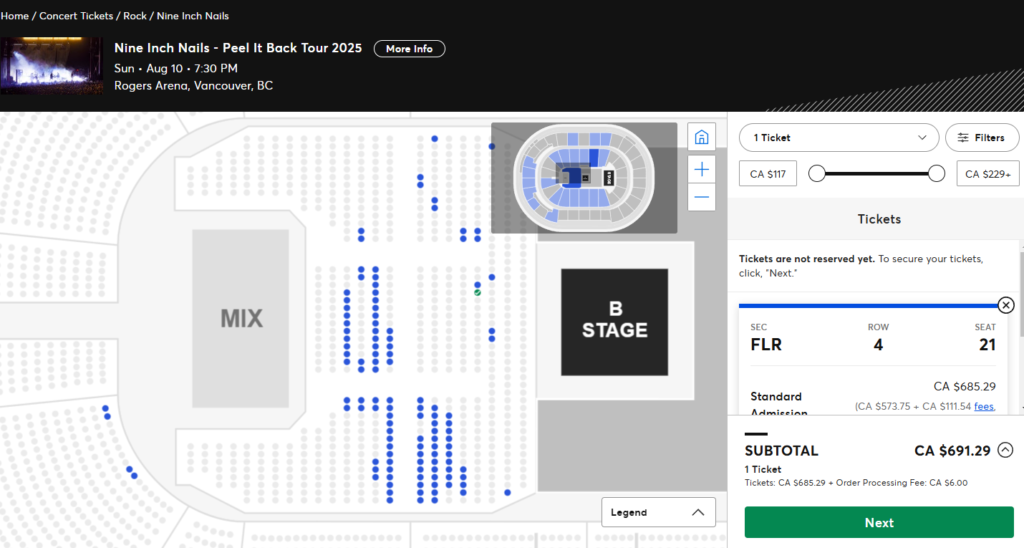Expand the Legend panel
1024x548 pixels.
(658, 512)
